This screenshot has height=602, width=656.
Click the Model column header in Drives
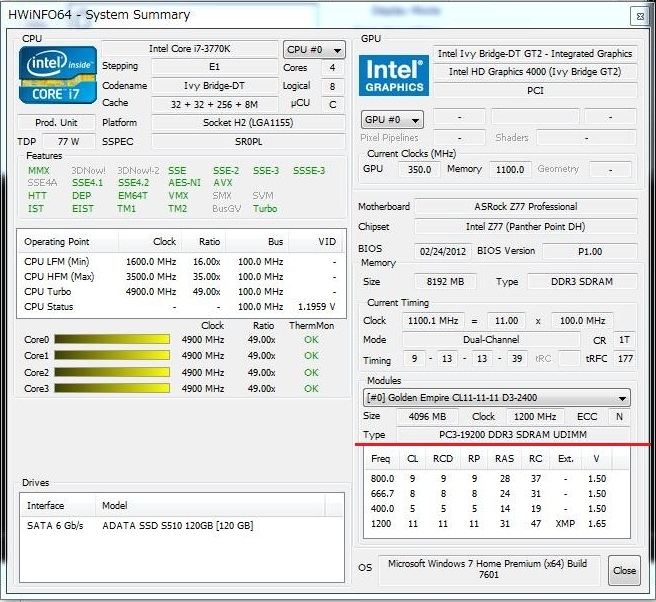click(115, 505)
